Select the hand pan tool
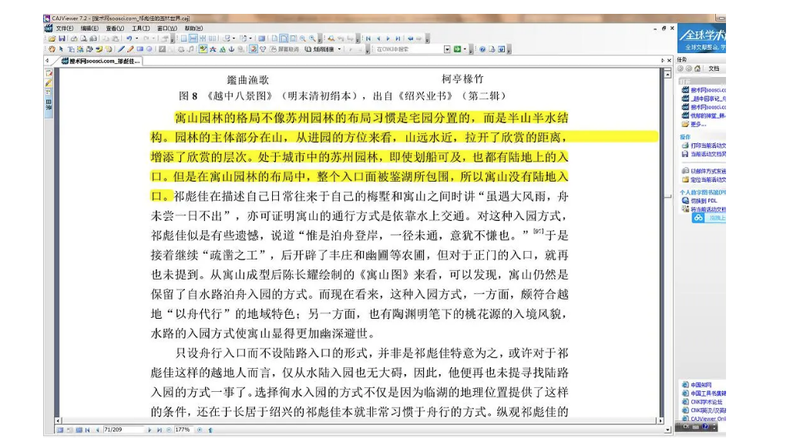This screenshot has width=800, height=445. [x=50, y=49]
